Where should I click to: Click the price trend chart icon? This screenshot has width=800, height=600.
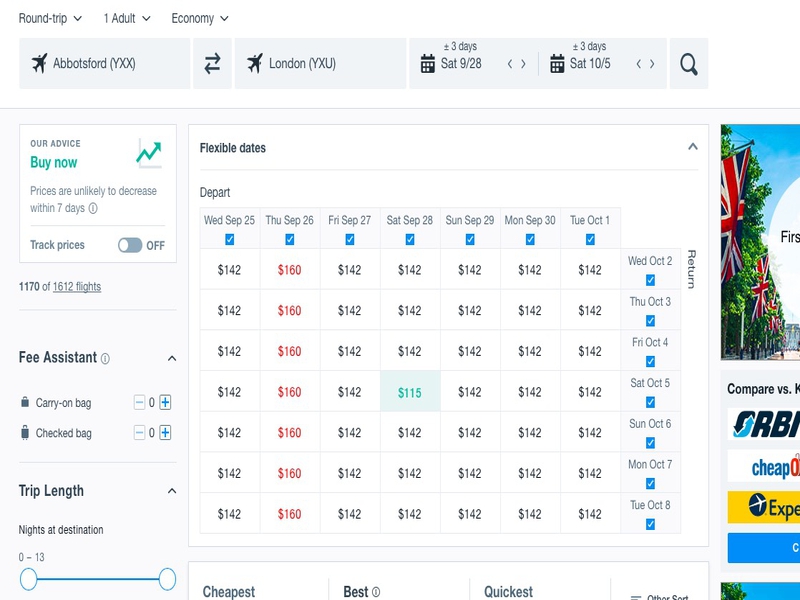click(x=149, y=154)
